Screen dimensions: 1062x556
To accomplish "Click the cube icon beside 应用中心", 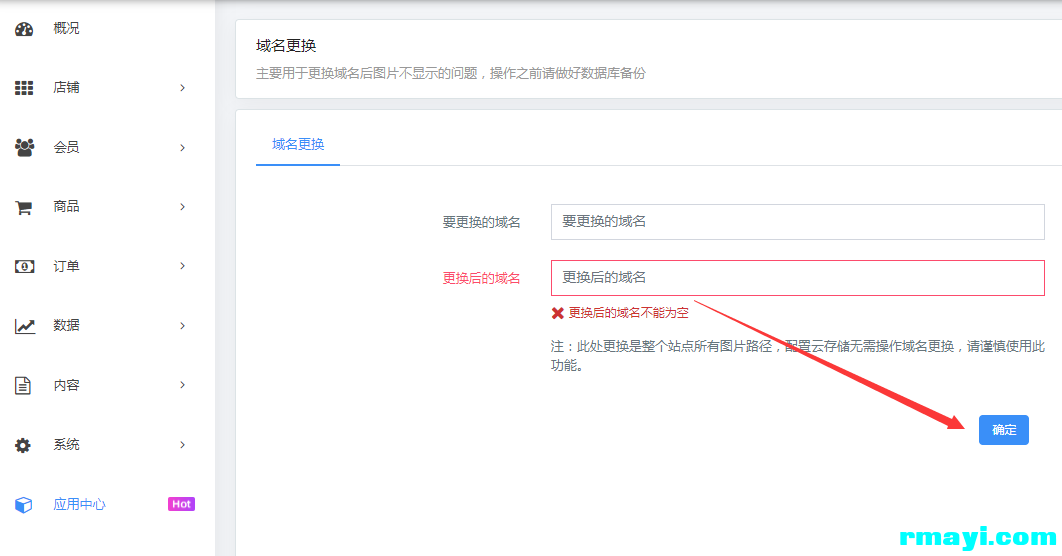I will click(24, 505).
